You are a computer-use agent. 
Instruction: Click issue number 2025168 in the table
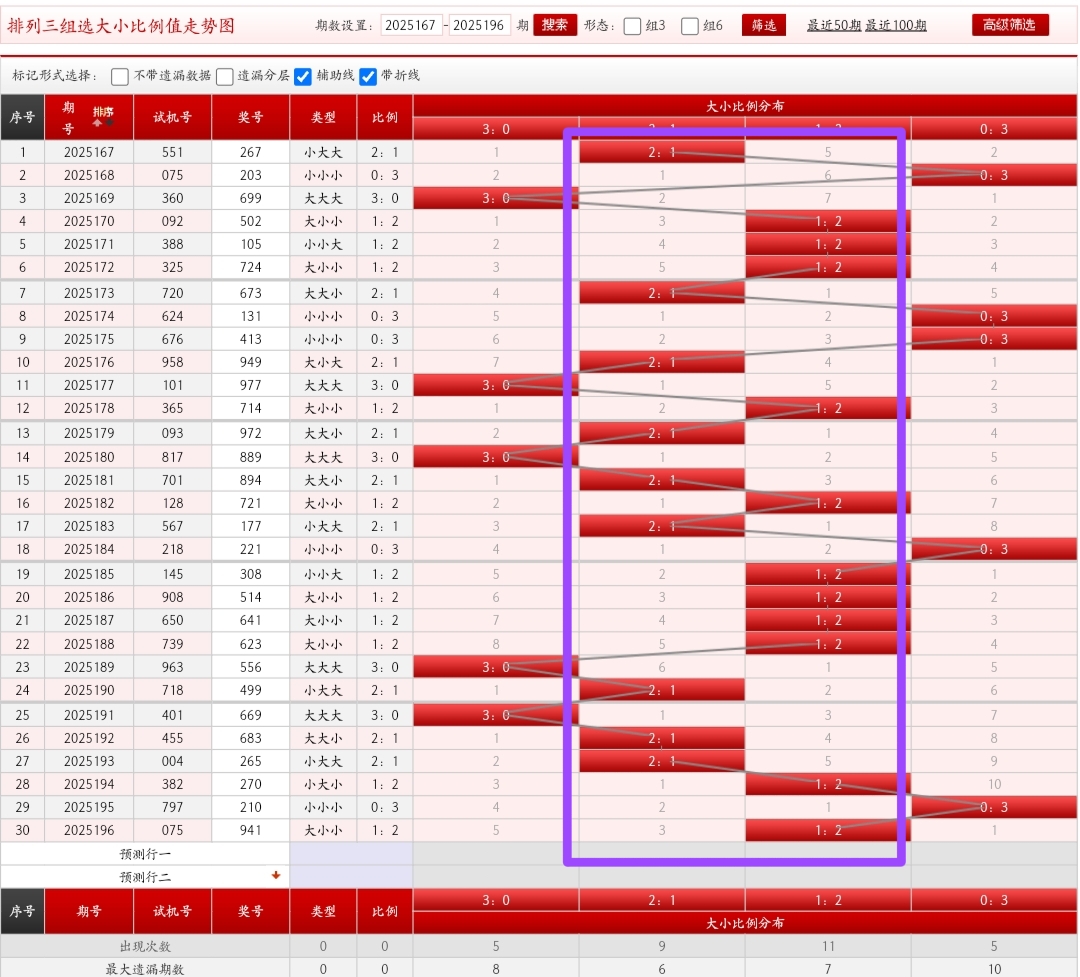point(89,176)
